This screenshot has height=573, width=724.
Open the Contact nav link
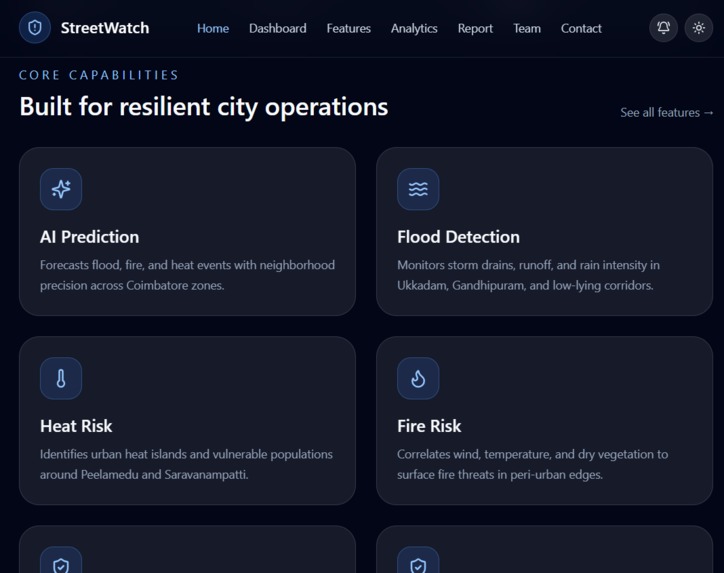click(581, 28)
